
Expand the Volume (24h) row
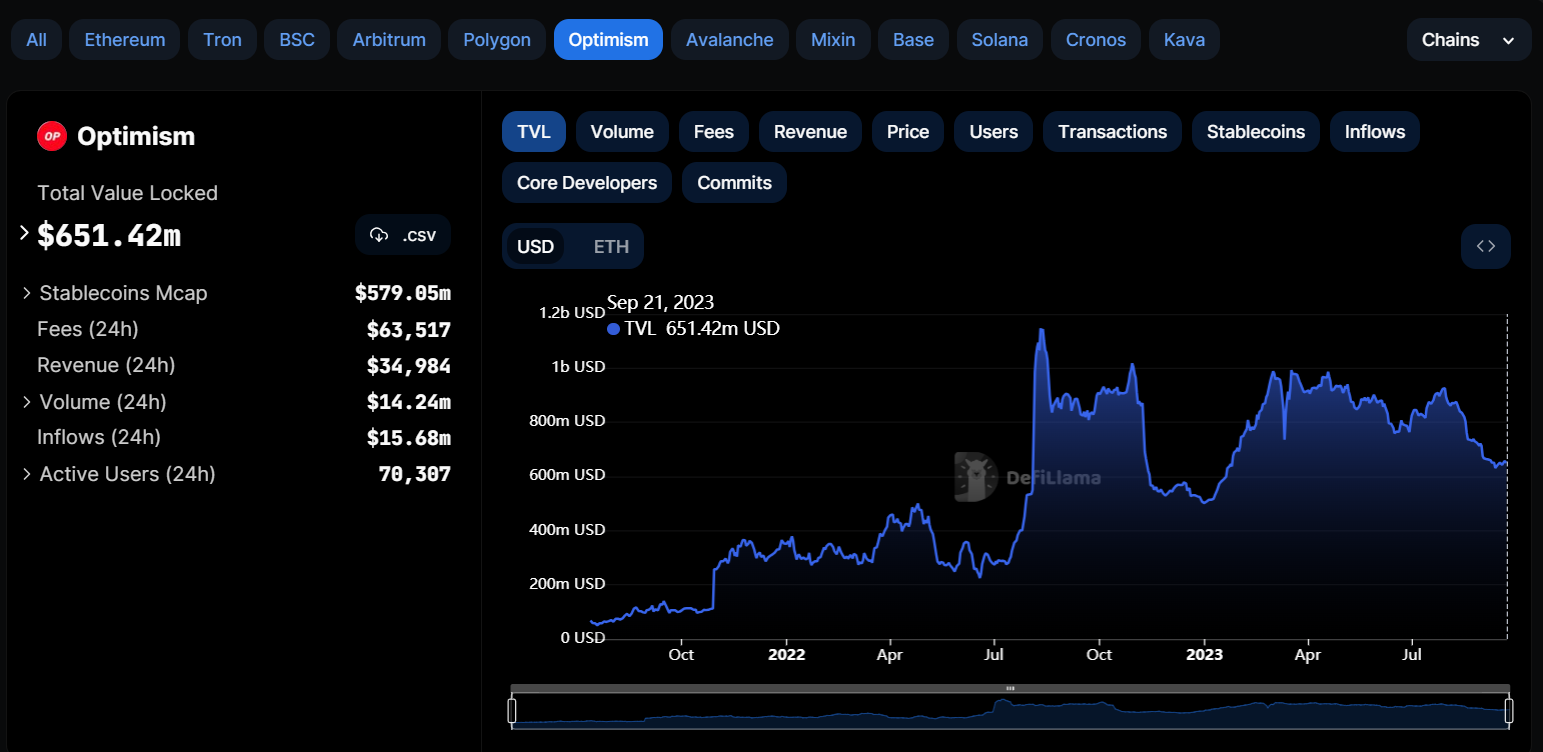coord(26,402)
